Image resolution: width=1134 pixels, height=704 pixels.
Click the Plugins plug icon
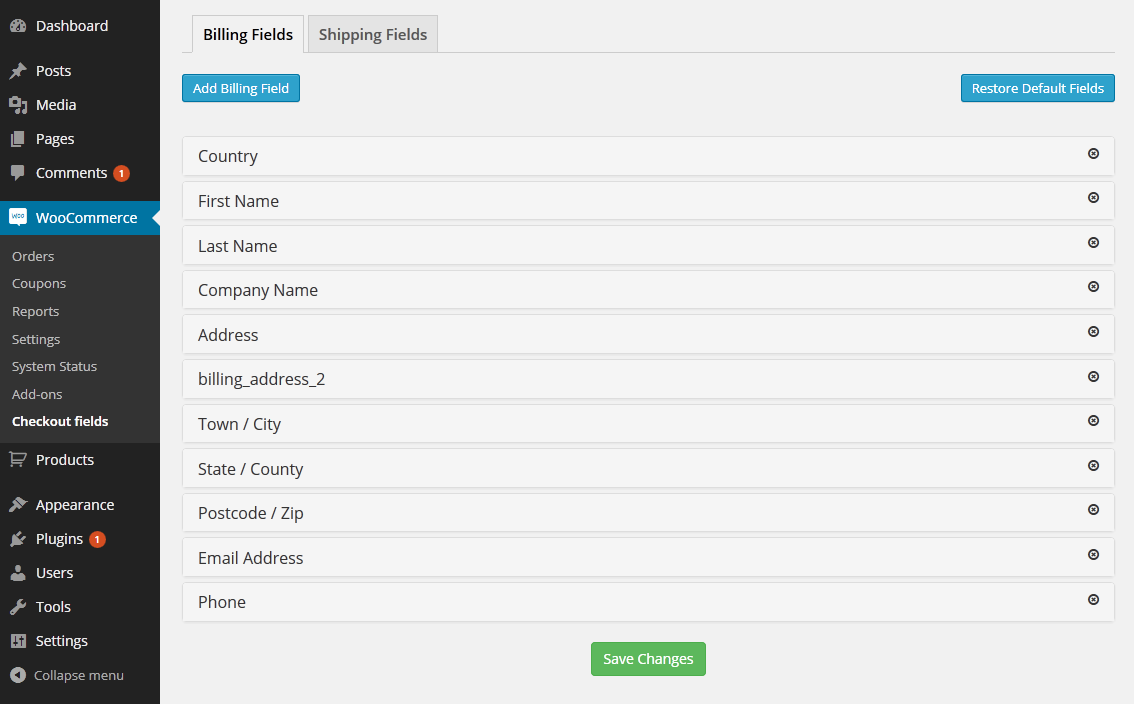(x=18, y=539)
